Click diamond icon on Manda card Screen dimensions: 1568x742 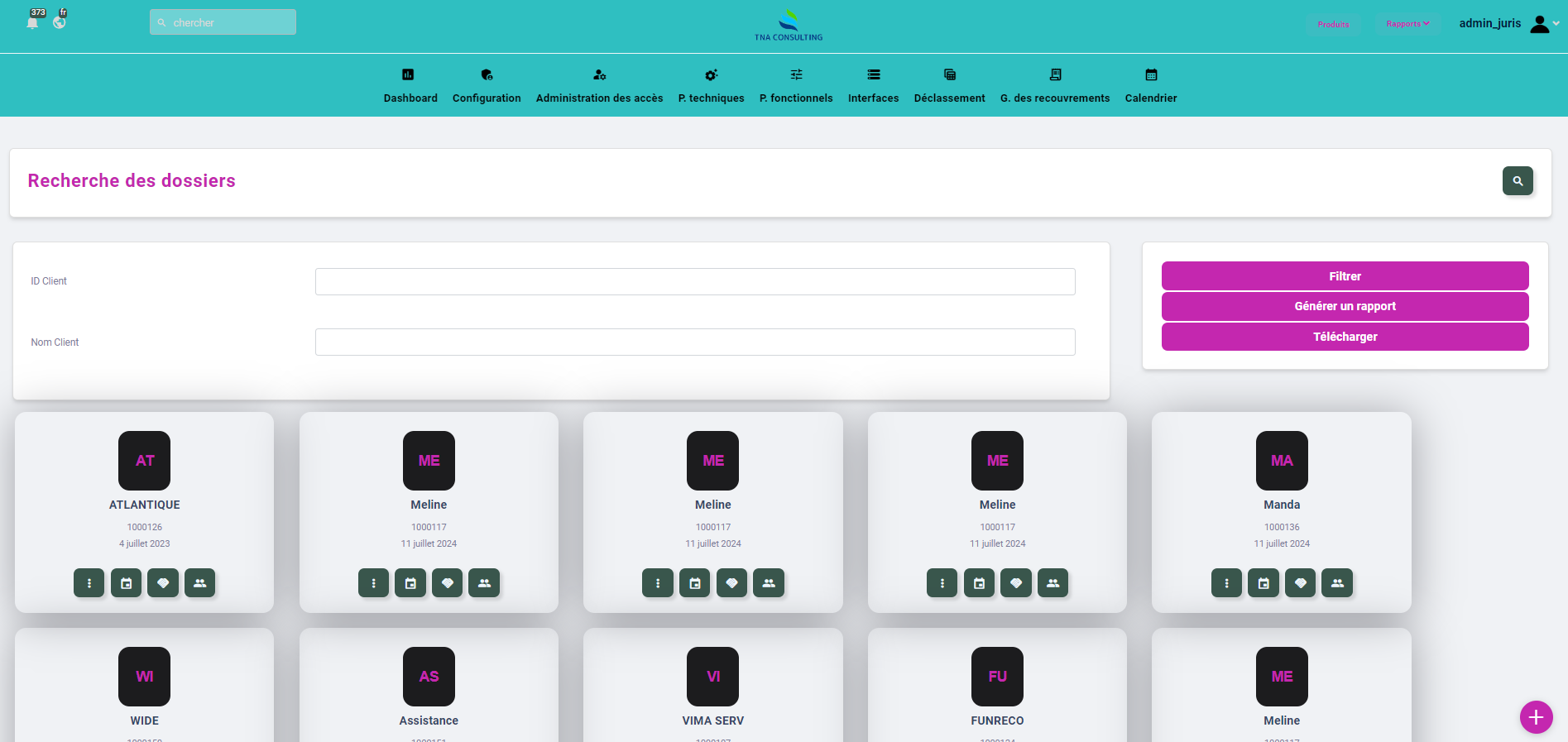point(1300,583)
